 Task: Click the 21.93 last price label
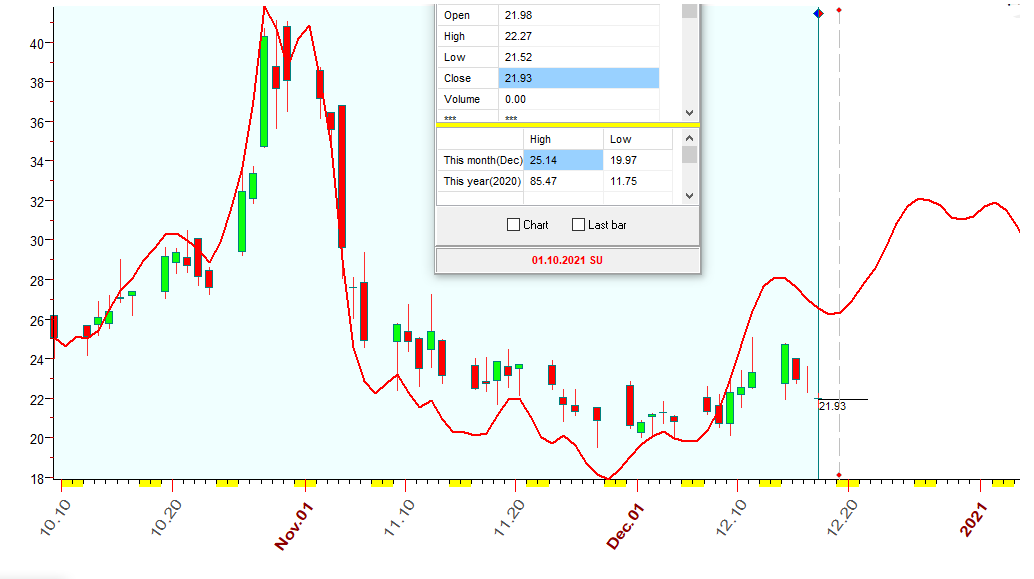[832, 406]
